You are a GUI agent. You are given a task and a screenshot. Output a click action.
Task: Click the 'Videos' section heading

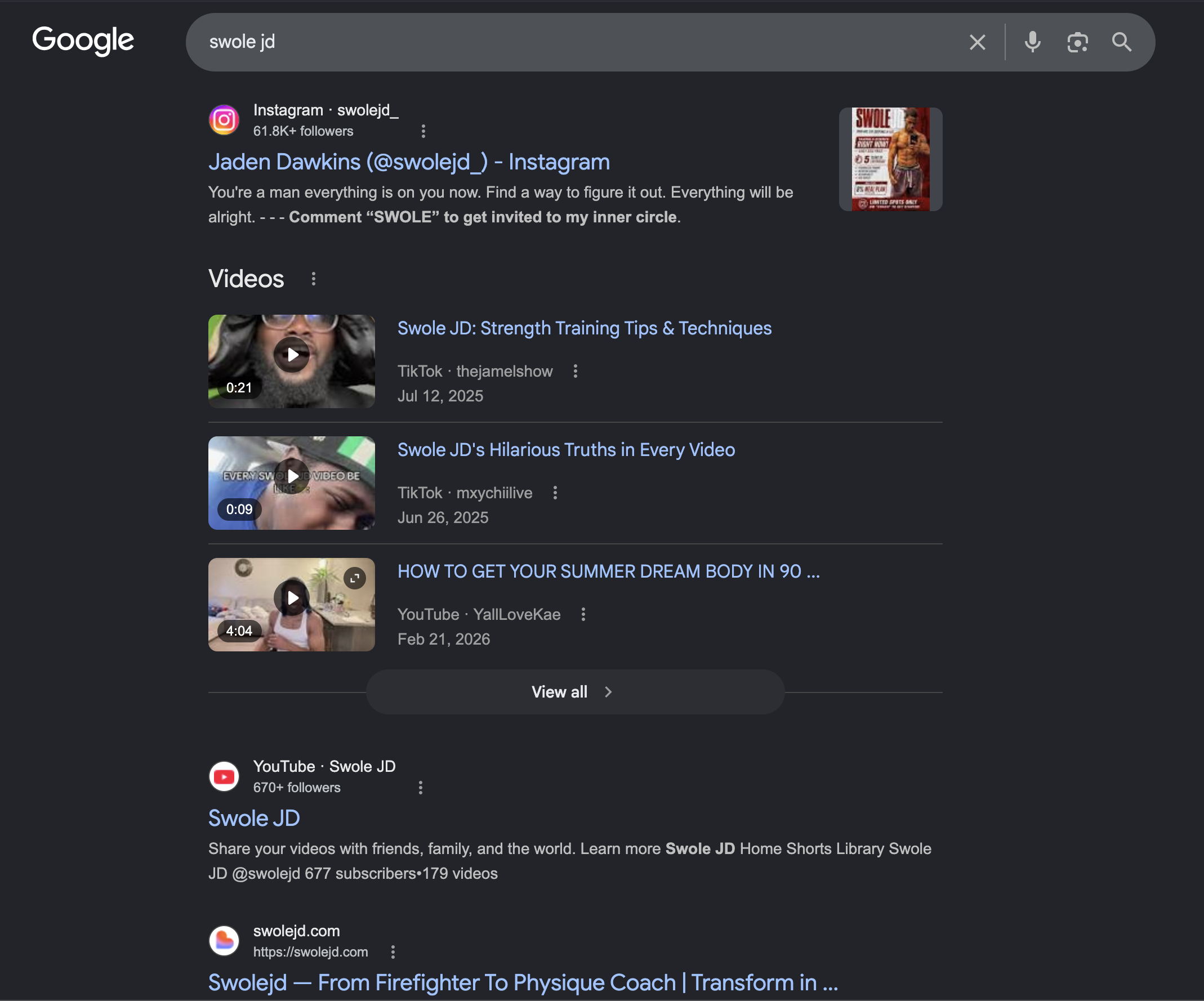[246, 279]
